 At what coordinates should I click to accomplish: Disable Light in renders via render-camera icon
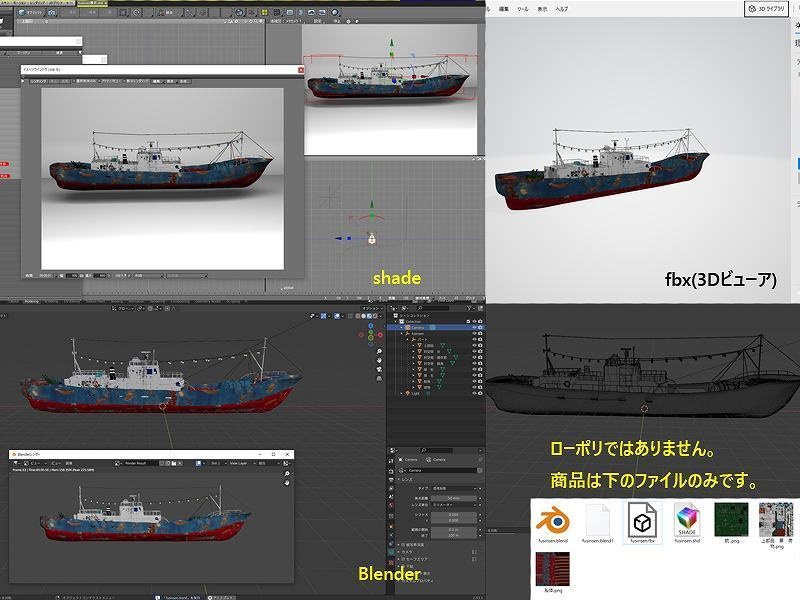(x=480, y=393)
